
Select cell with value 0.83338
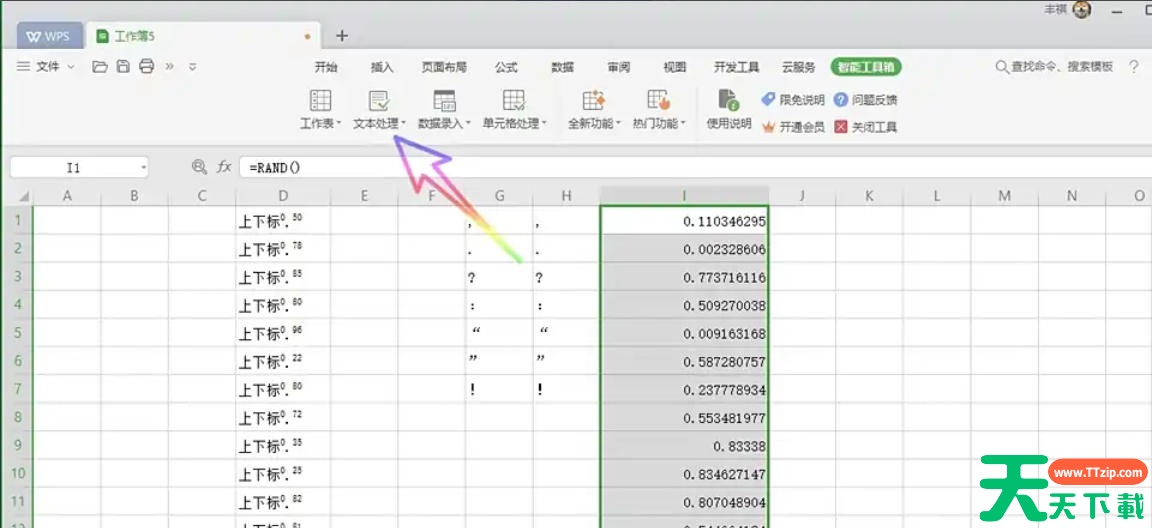coord(684,446)
